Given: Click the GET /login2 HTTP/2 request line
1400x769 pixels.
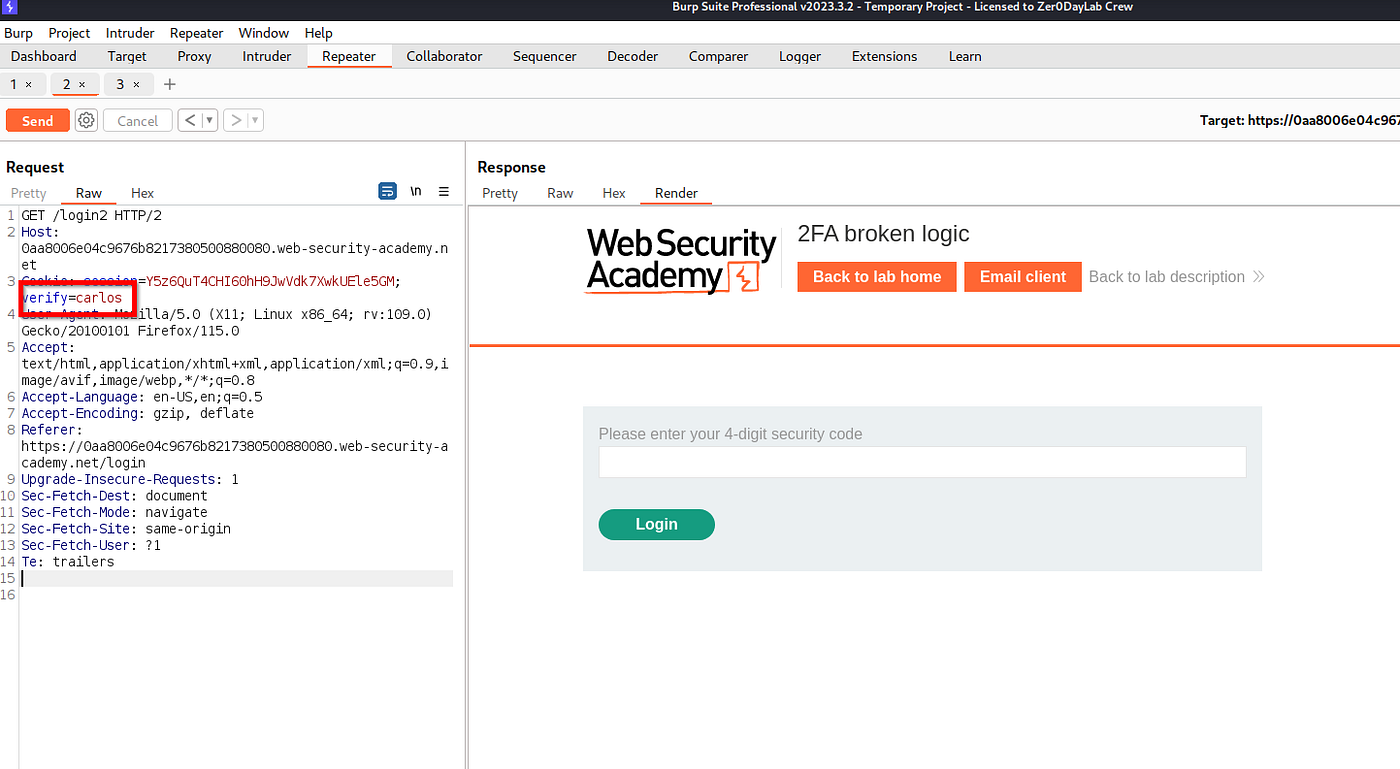Looking at the screenshot, I should [92, 215].
